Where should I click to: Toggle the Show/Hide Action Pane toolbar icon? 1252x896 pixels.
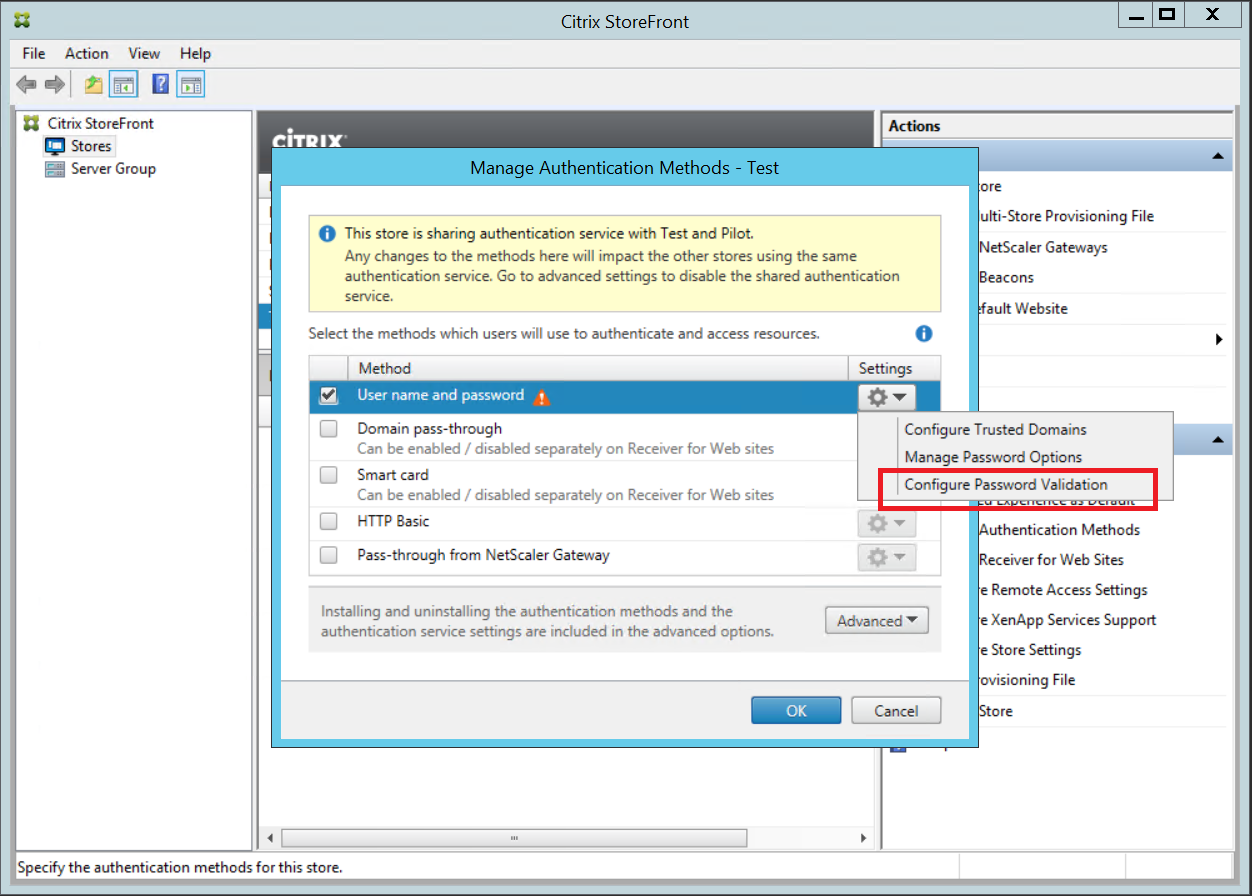click(x=190, y=85)
